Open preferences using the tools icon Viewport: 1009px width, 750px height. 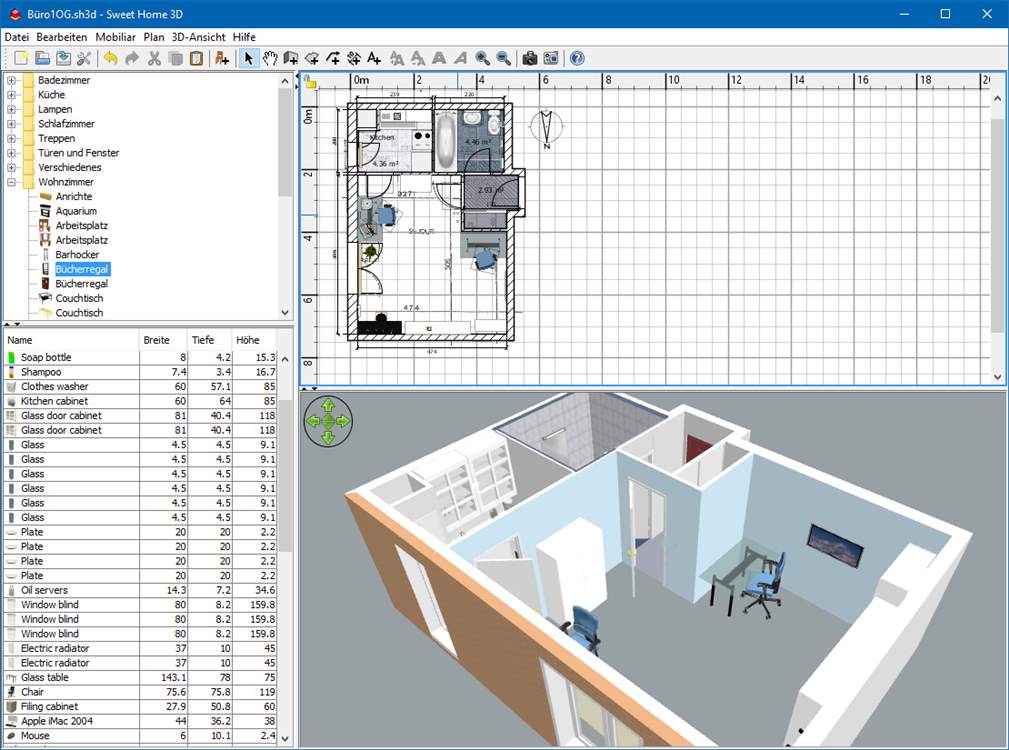coord(84,59)
